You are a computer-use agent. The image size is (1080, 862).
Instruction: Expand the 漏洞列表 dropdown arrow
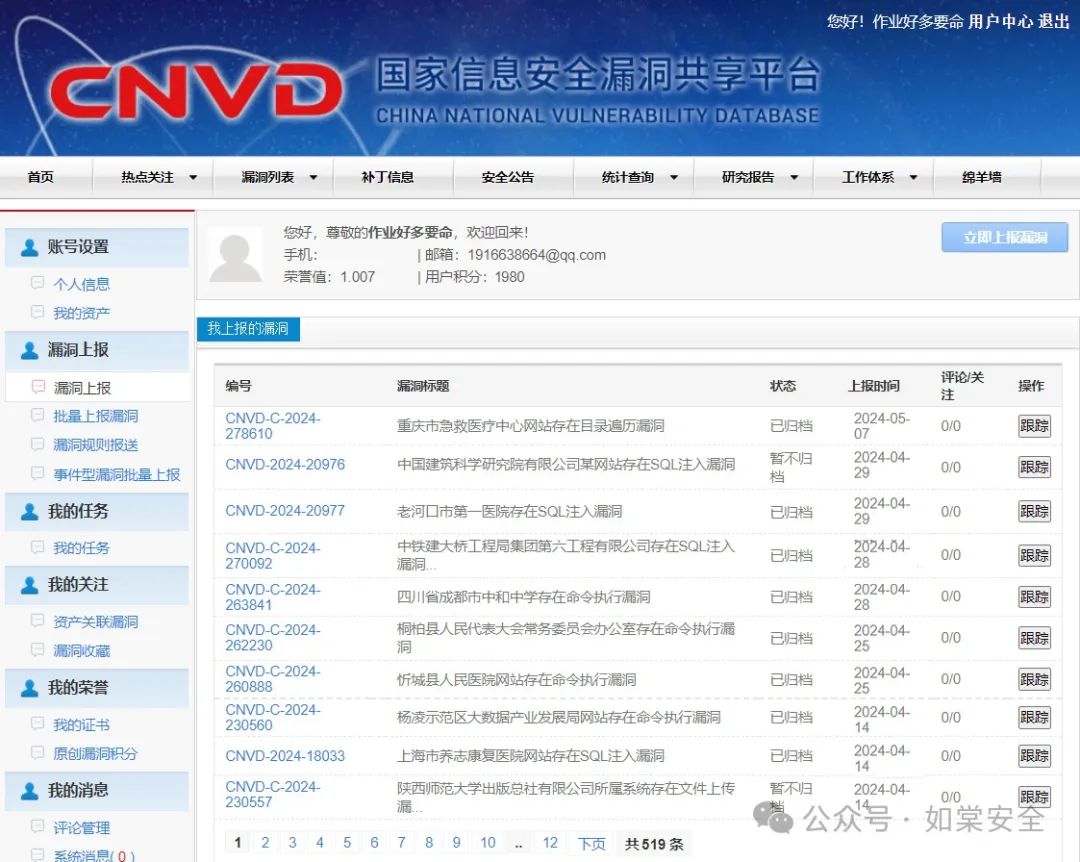point(313,178)
